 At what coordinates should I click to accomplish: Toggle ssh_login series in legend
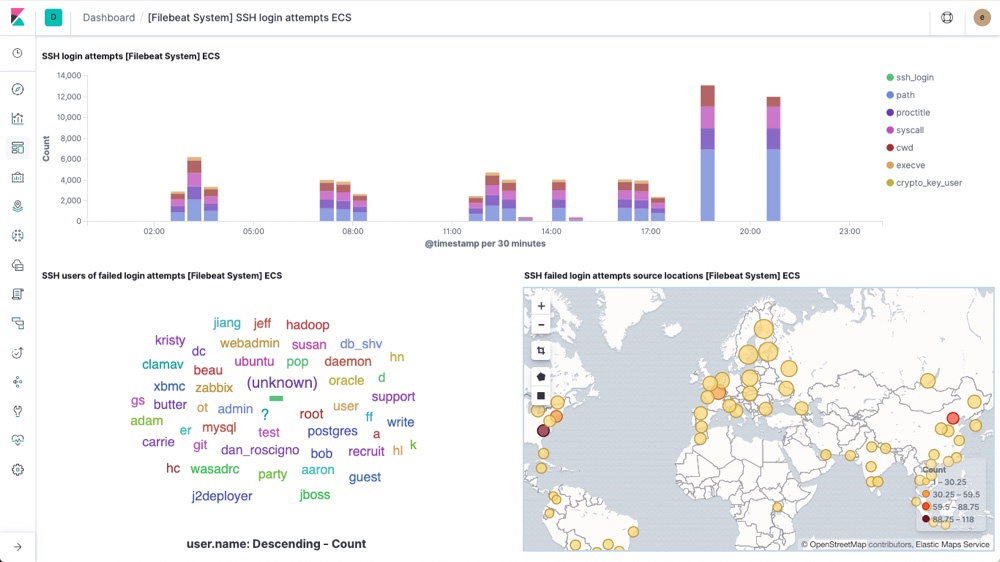point(910,77)
